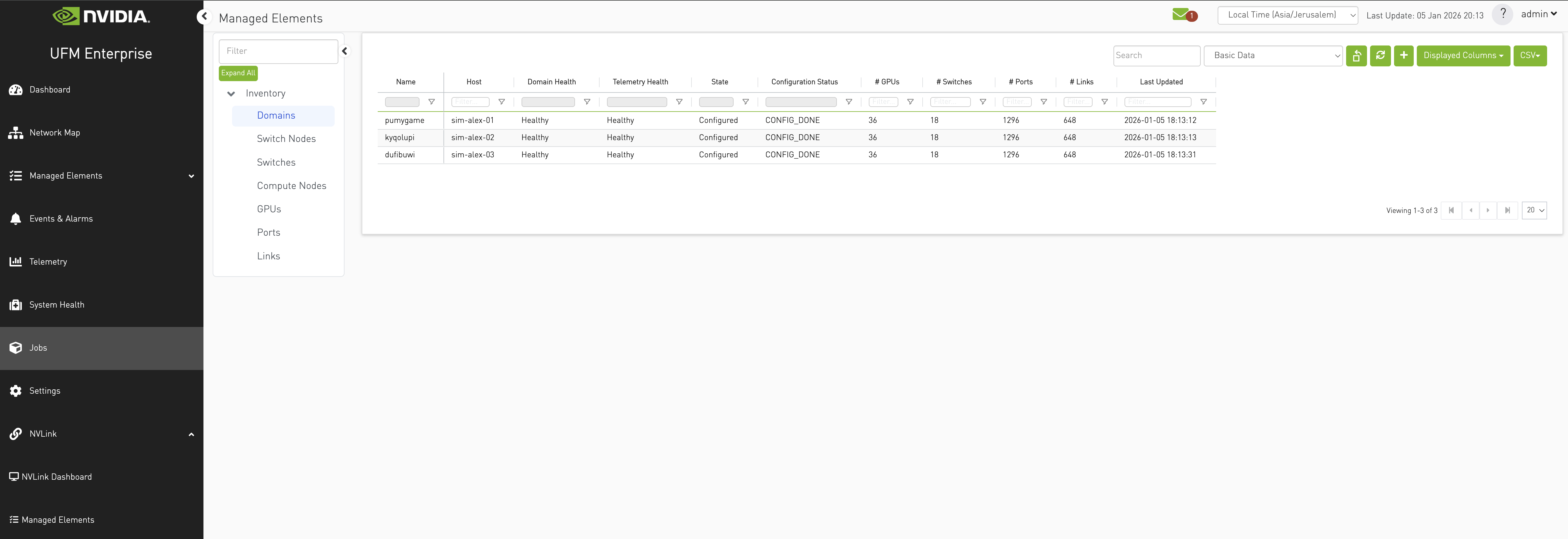Click the System Health medkit icon
The image size is (1568, 539).
[16, 305]
